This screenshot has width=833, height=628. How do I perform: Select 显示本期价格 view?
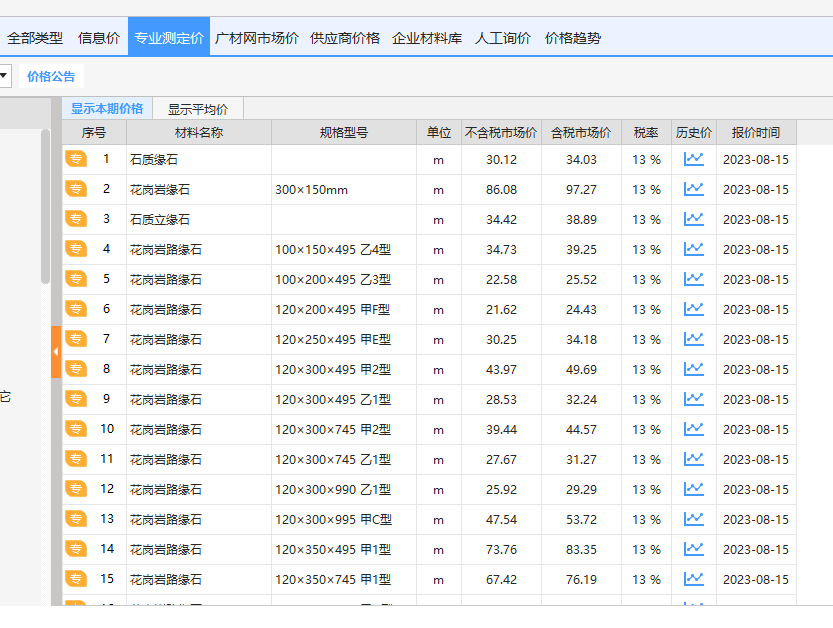coord(107,109)
